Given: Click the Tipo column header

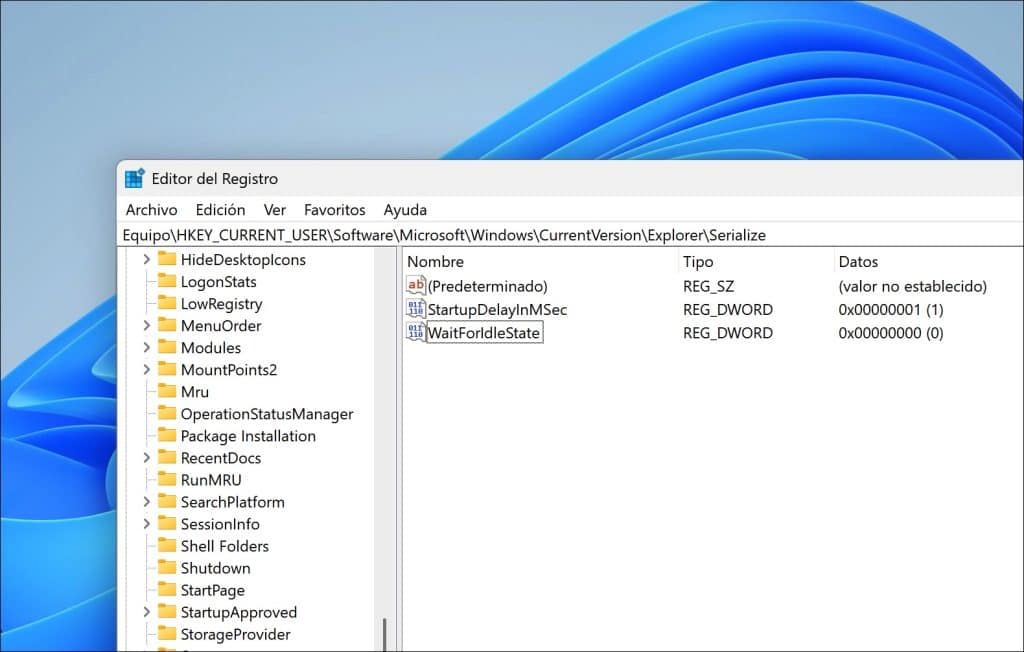Looking at the screenshot, I should [x=698, y=261].
